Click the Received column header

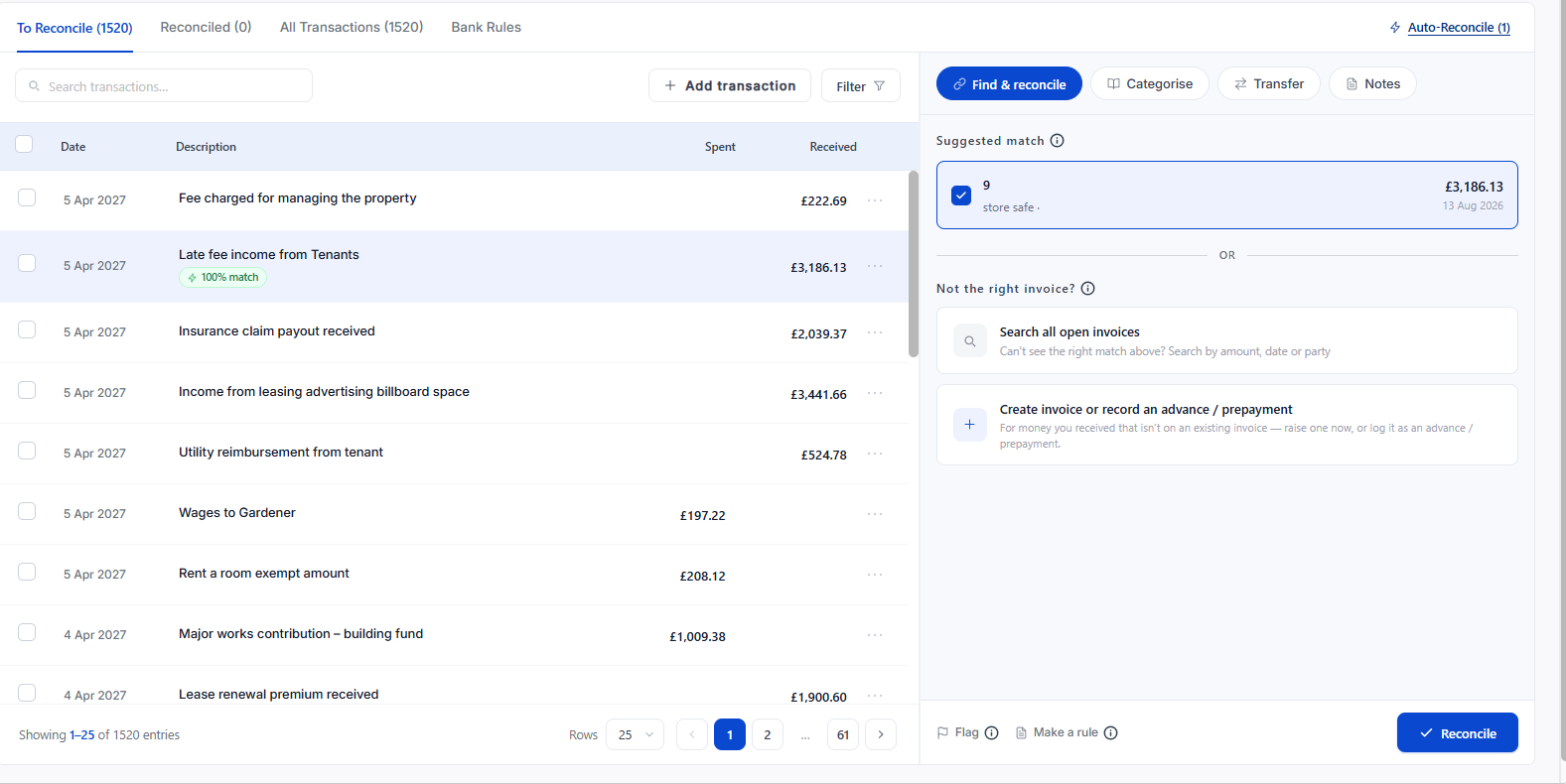tap(833, 147)
